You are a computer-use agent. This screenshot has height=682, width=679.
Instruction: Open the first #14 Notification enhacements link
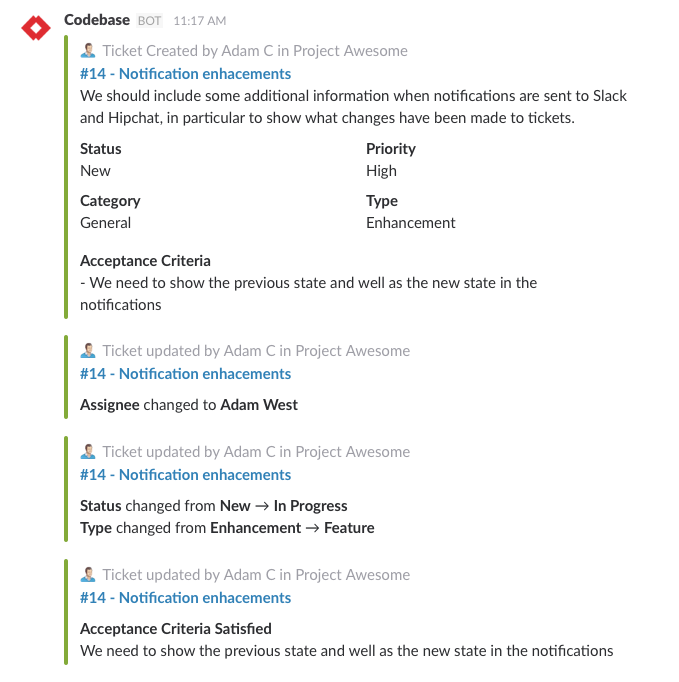coord(185,74)
